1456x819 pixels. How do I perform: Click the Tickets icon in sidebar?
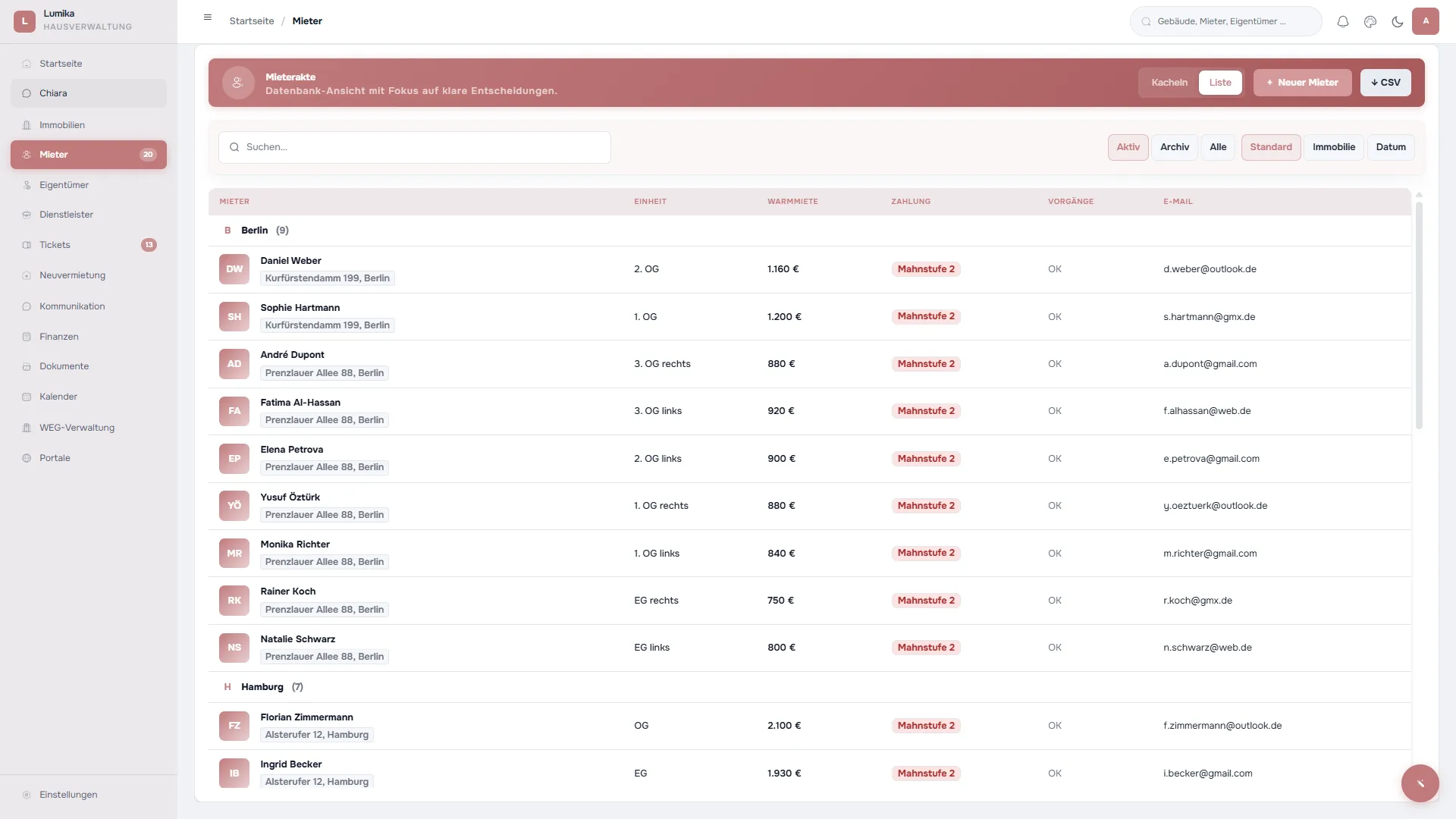27,245
